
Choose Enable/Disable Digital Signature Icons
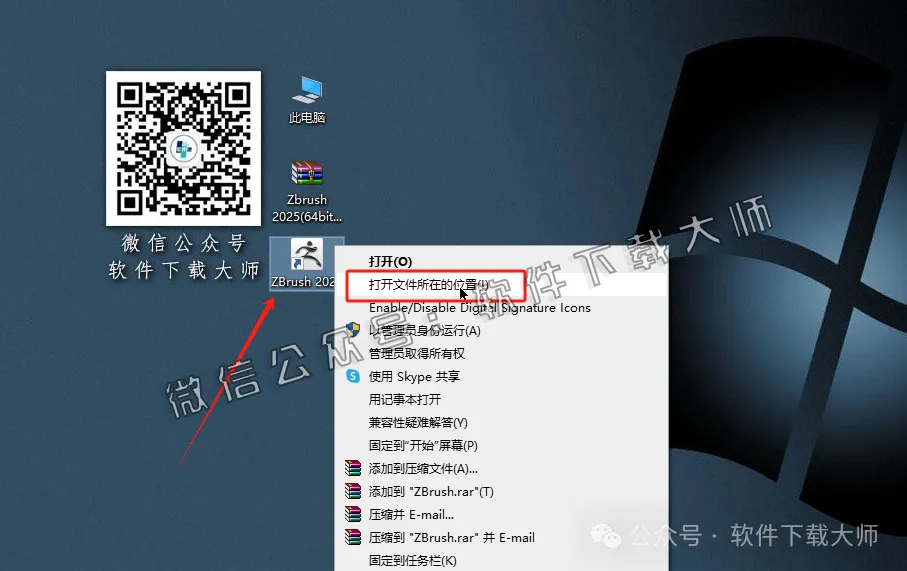[502, 308]
